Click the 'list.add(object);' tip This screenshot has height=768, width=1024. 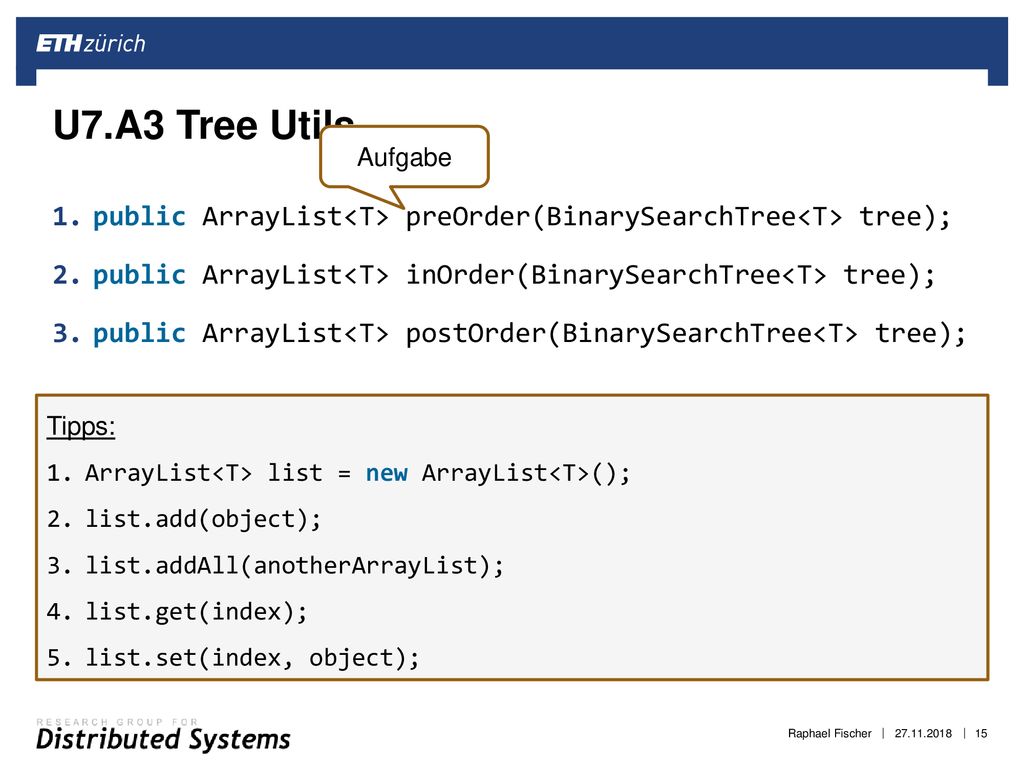pos(184,519)
